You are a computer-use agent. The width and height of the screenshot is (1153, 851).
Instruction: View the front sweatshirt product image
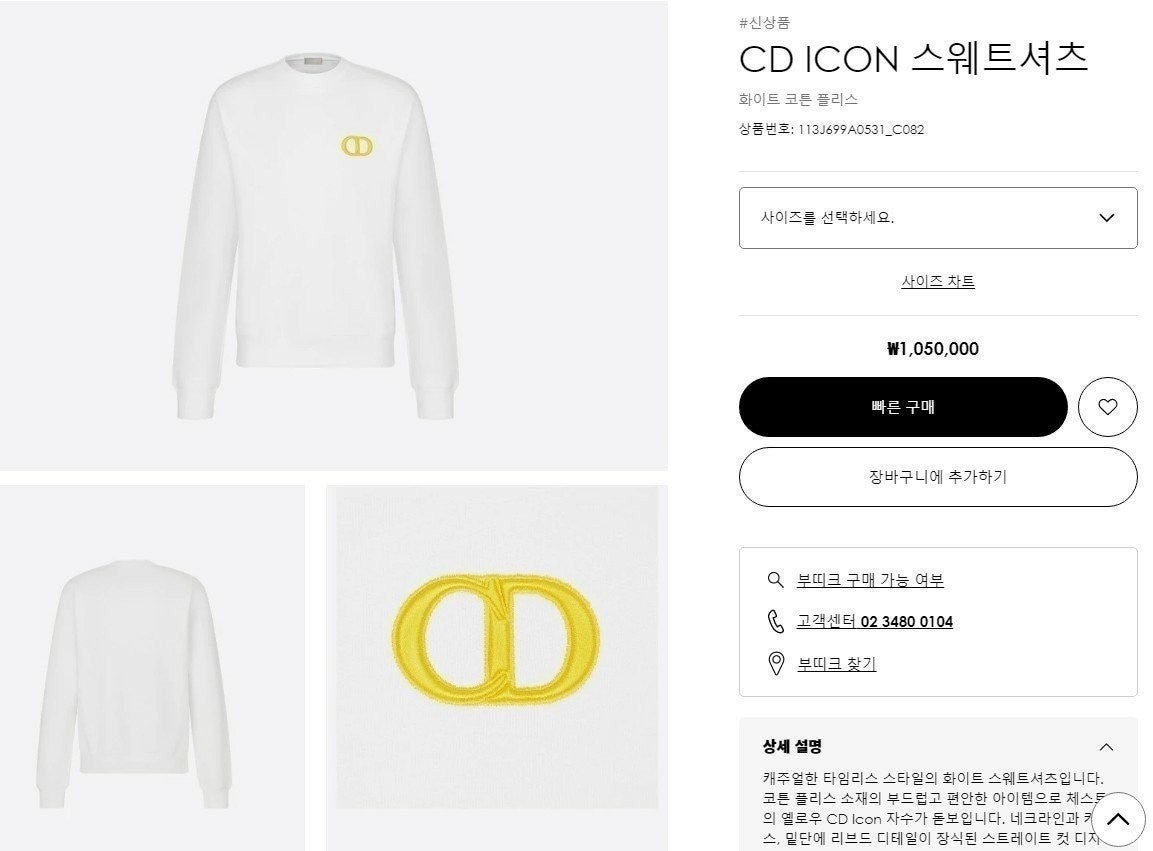(334, 235)
